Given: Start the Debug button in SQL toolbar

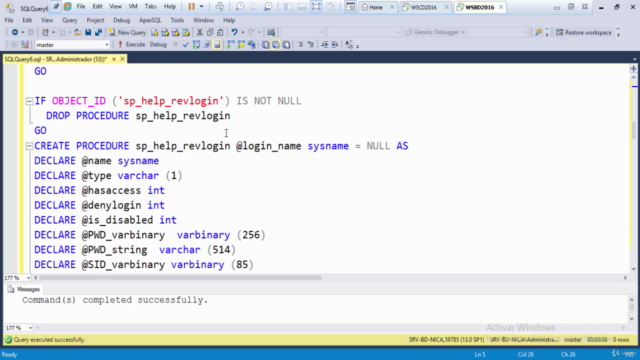Looking at the screenshot, I should (x=158, y=44).
